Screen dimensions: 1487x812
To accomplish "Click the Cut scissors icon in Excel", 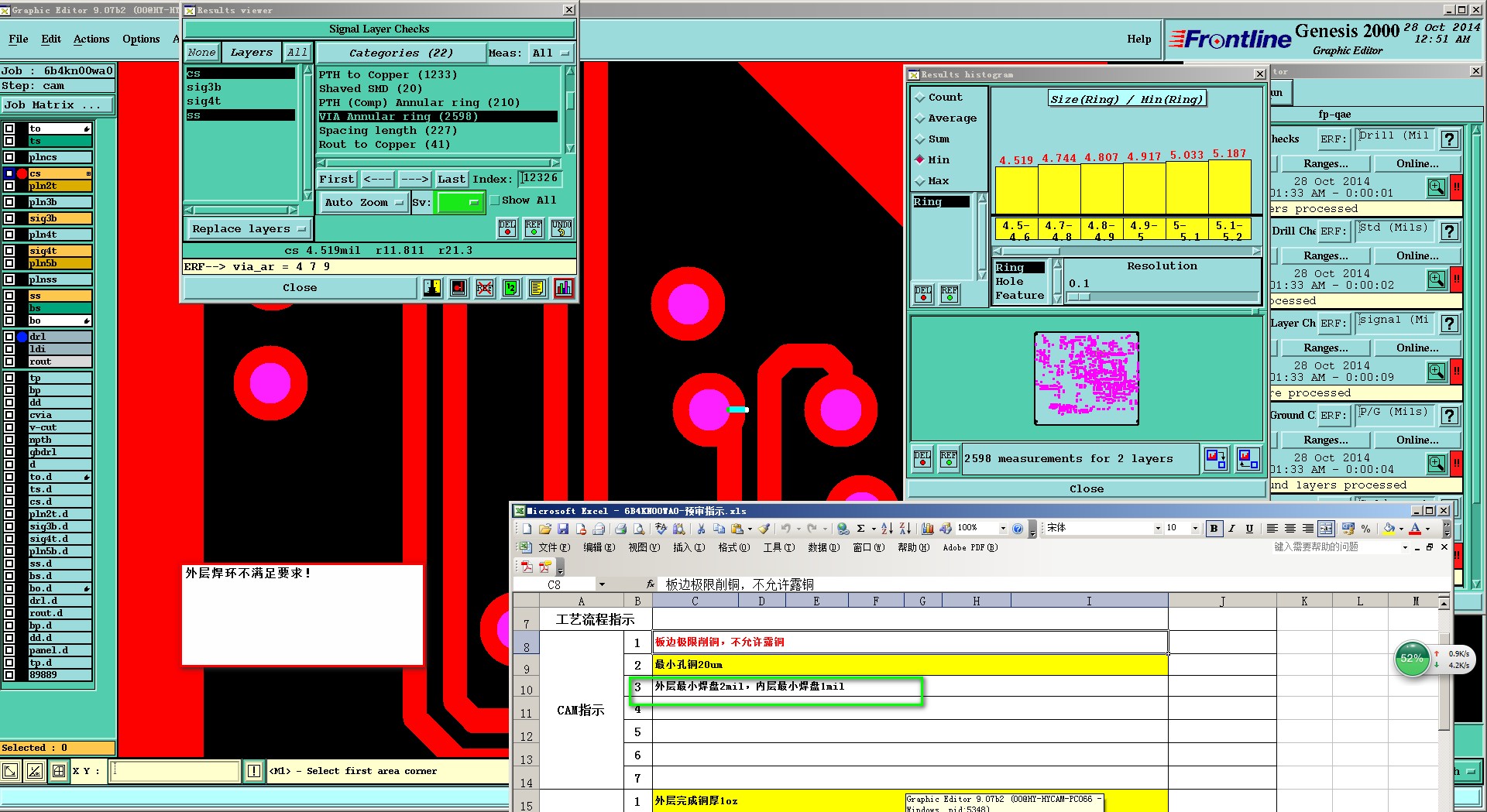I will click(701, 529).
